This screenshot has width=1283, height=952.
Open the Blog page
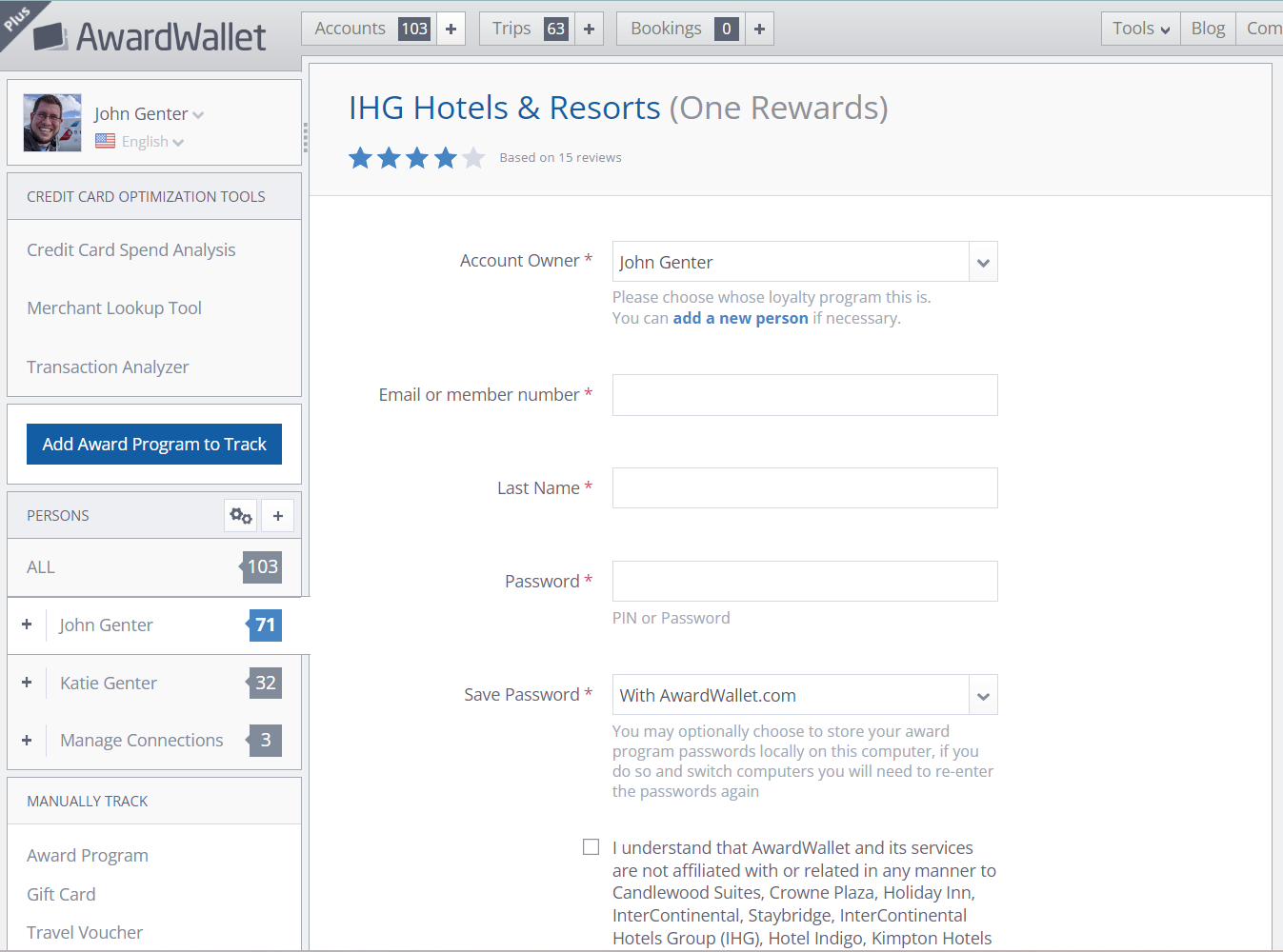click(1207, 29)
